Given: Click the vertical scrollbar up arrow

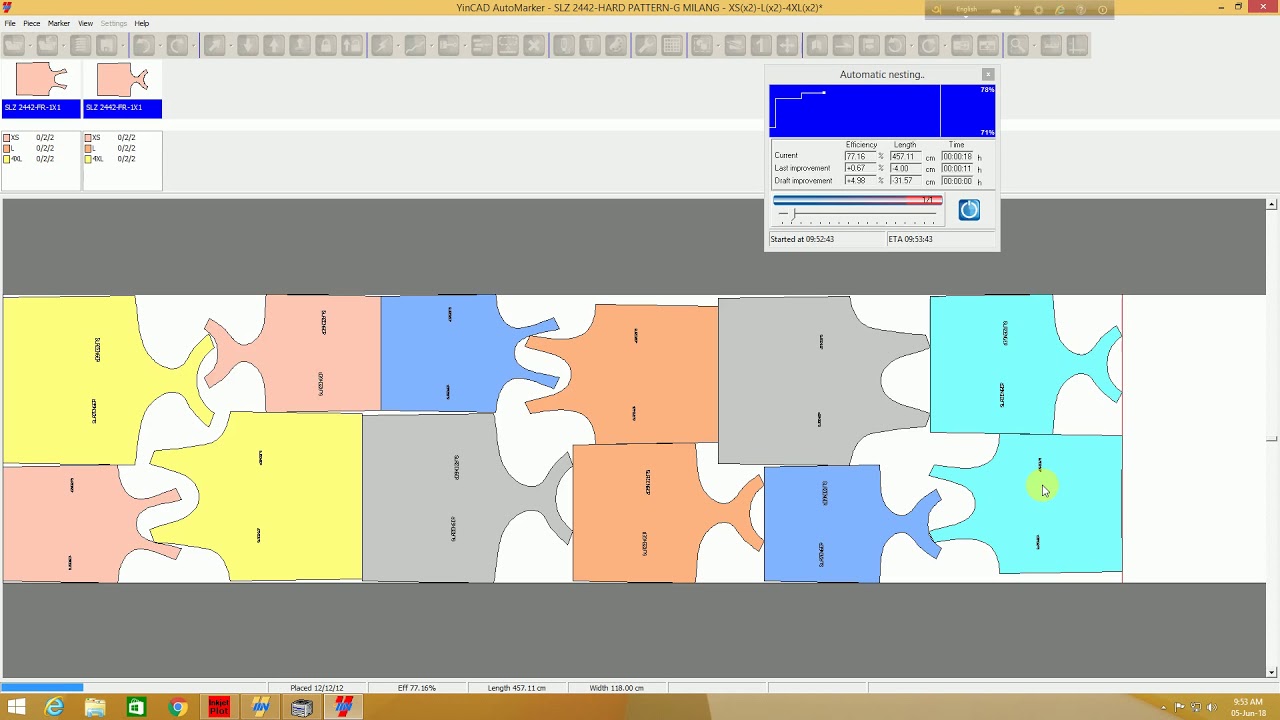Looking at the screenshot, I should (x=1271, y=204).
